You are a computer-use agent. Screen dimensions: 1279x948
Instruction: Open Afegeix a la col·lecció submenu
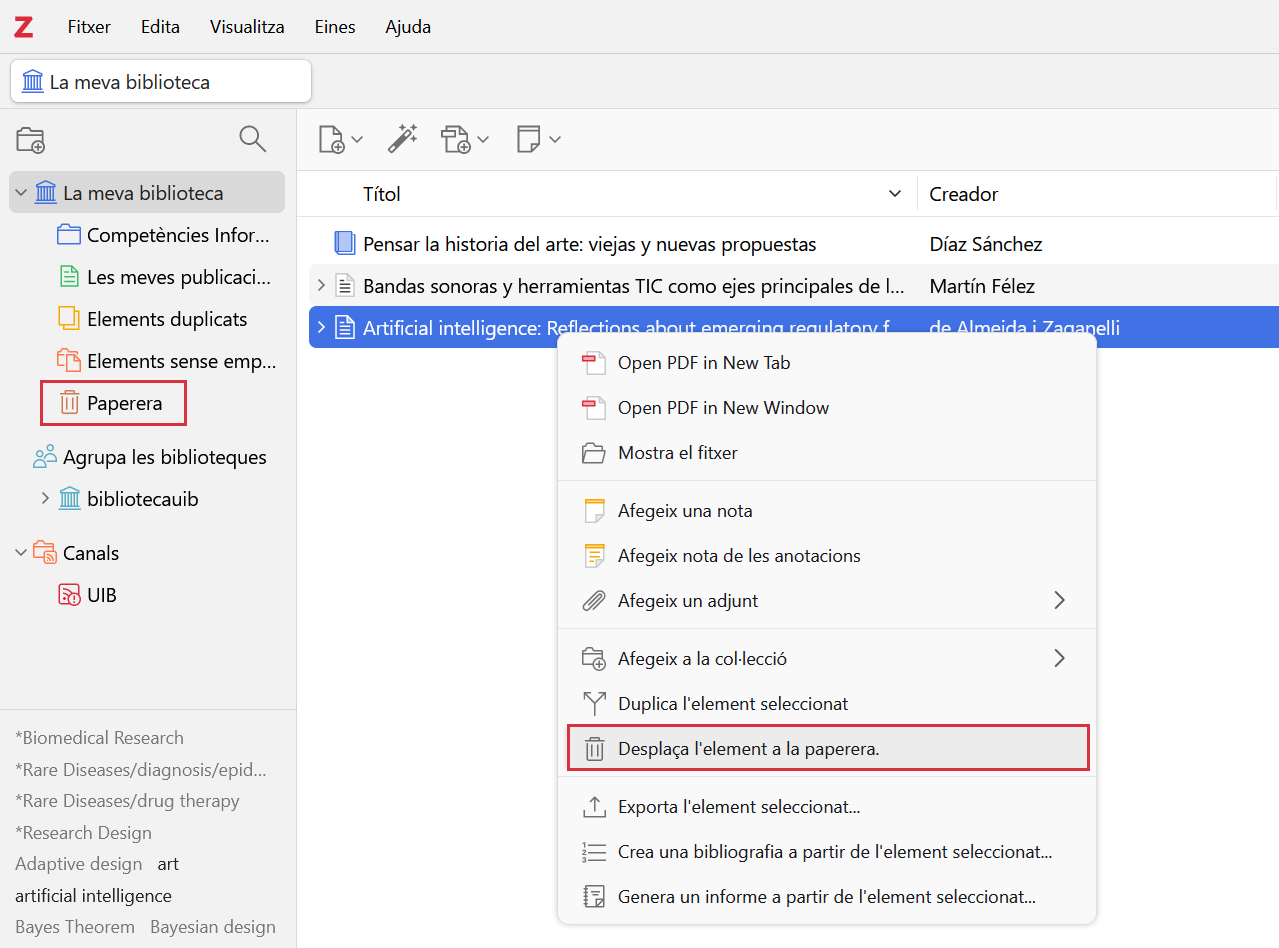click(826, 658)
